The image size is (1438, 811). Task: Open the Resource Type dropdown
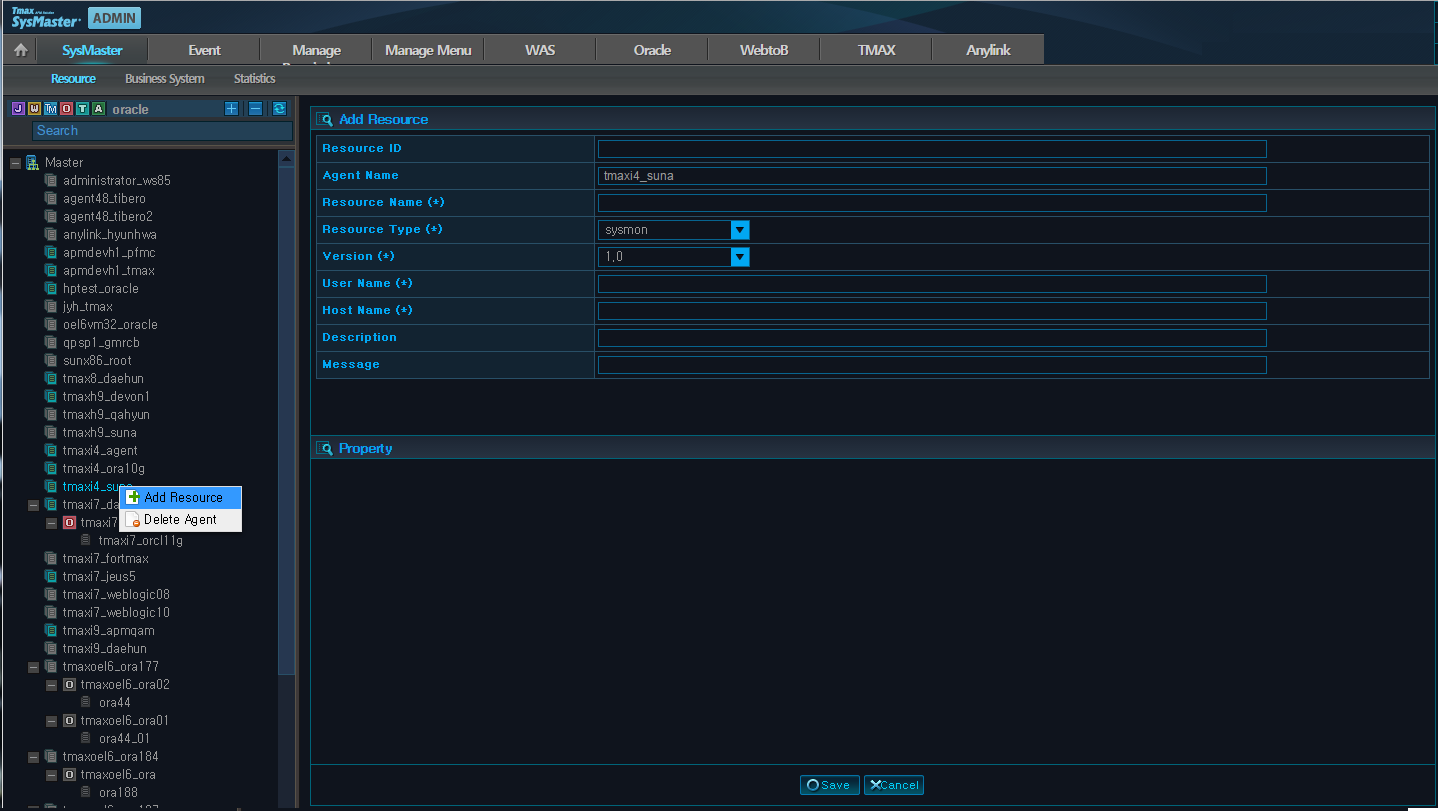[740, 230]
